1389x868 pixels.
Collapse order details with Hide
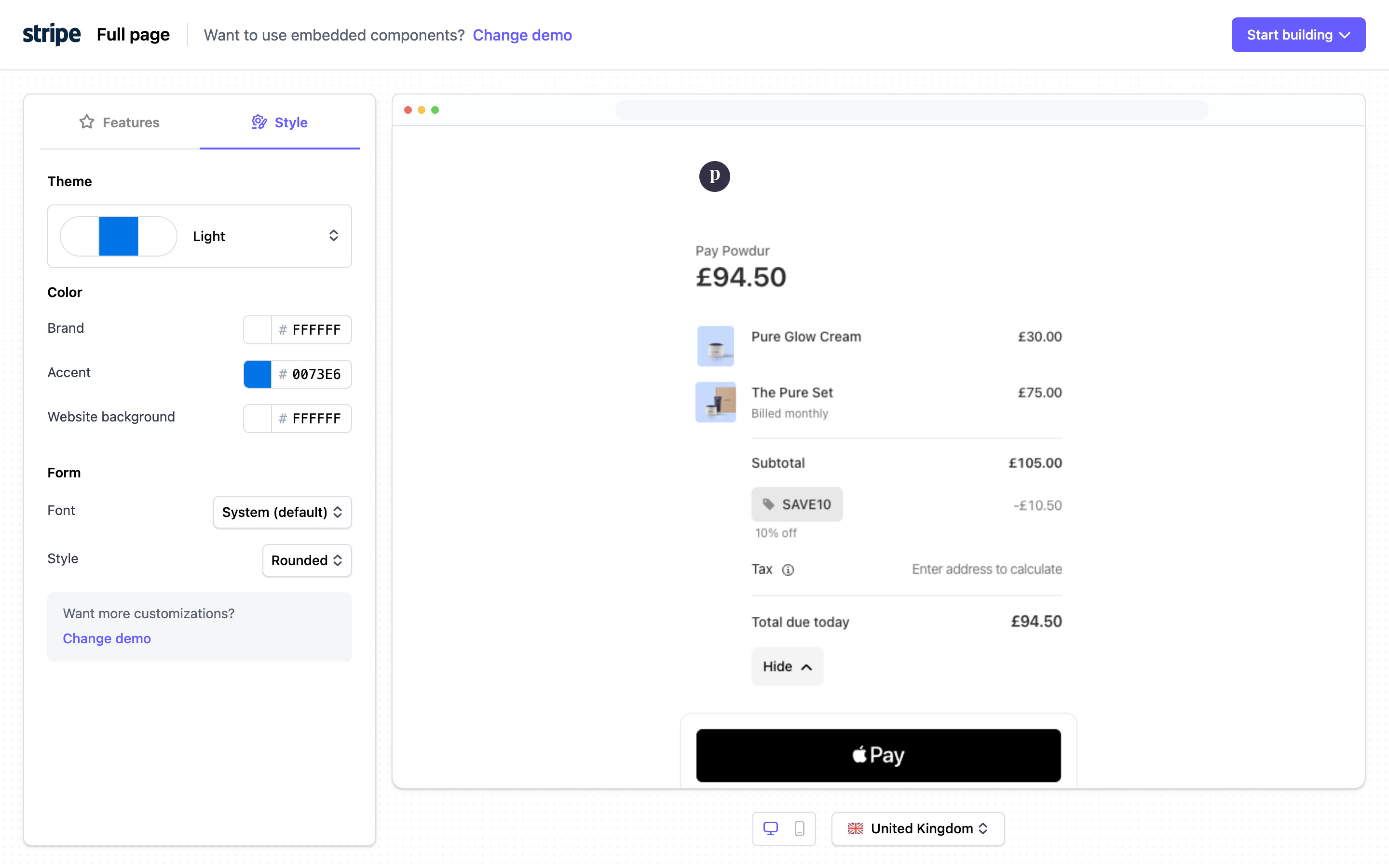[787, 666]
